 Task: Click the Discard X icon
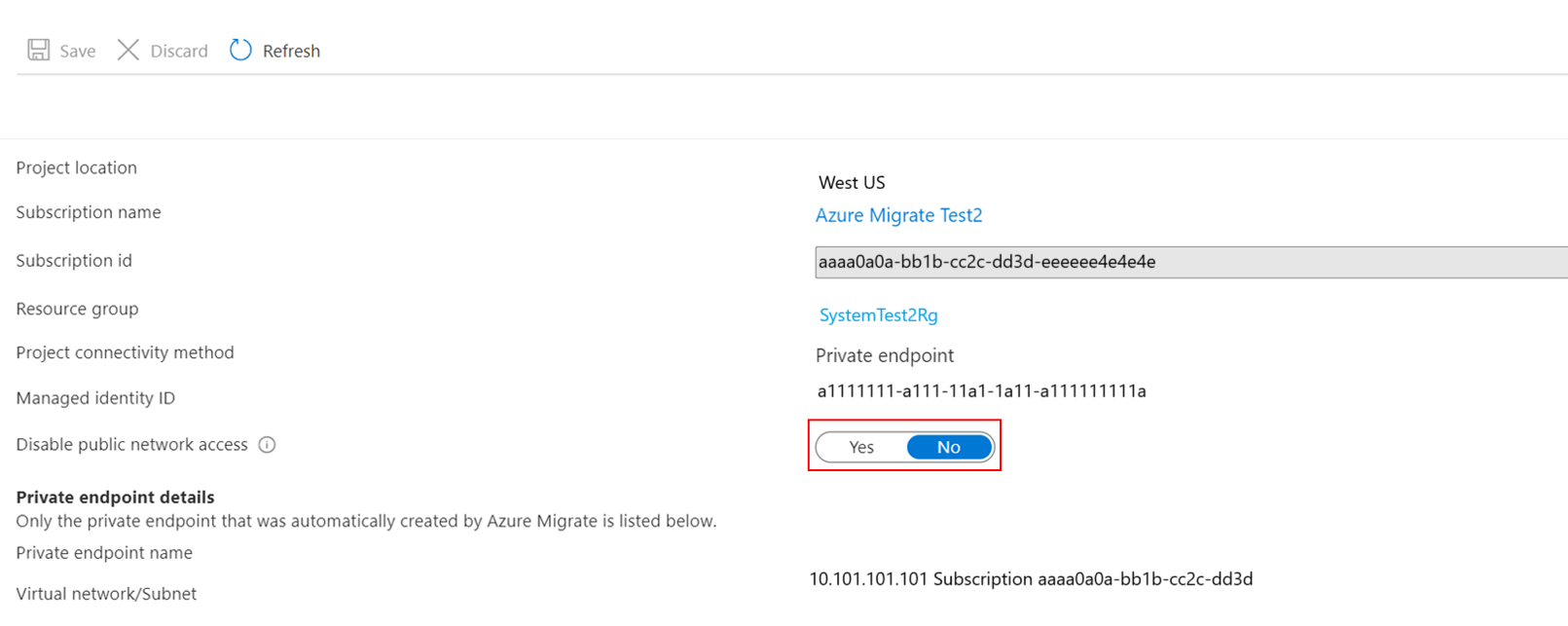(x=128, y=50)
